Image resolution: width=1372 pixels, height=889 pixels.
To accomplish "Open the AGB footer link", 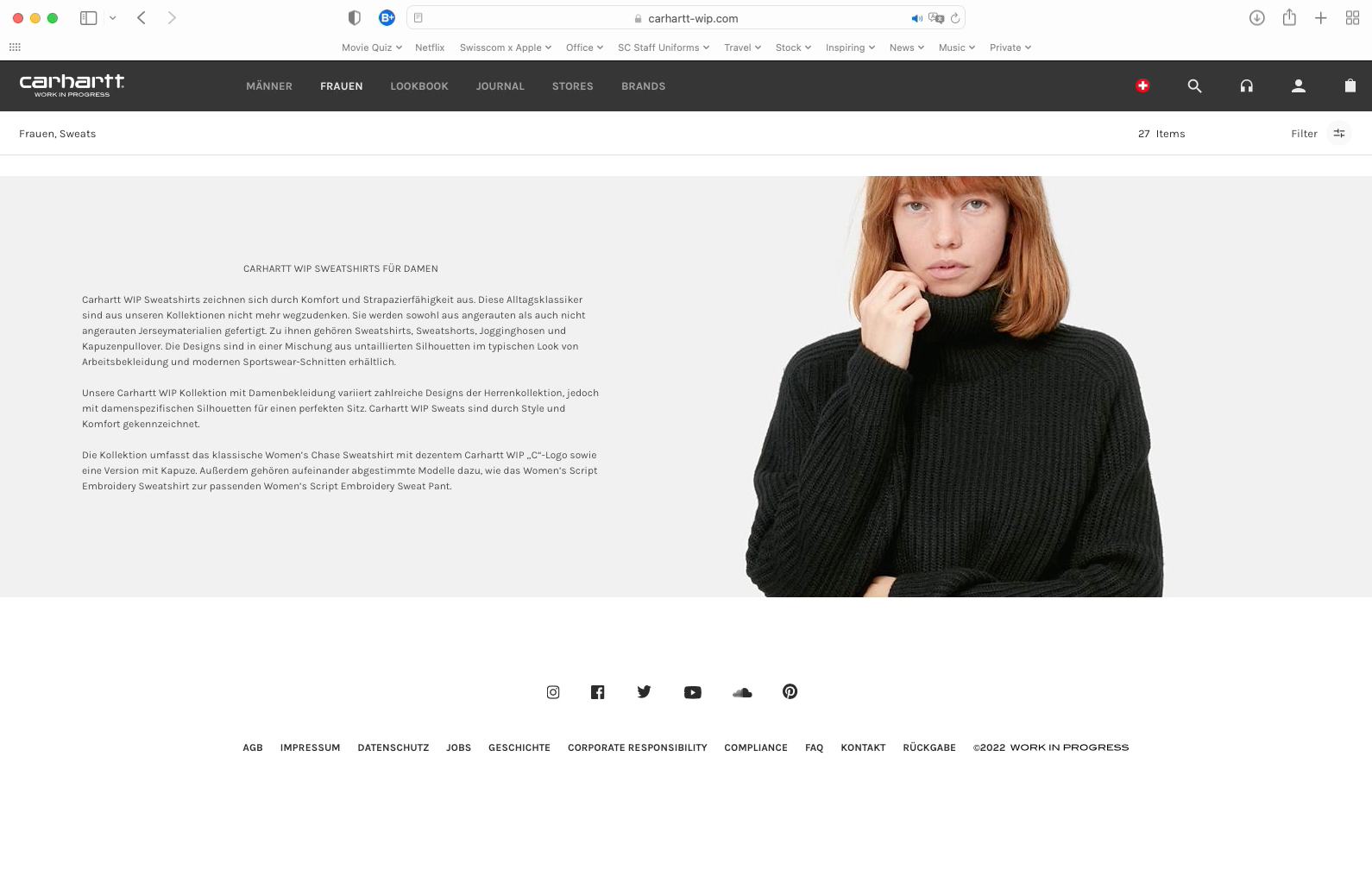I will click(x=253, y=747).
